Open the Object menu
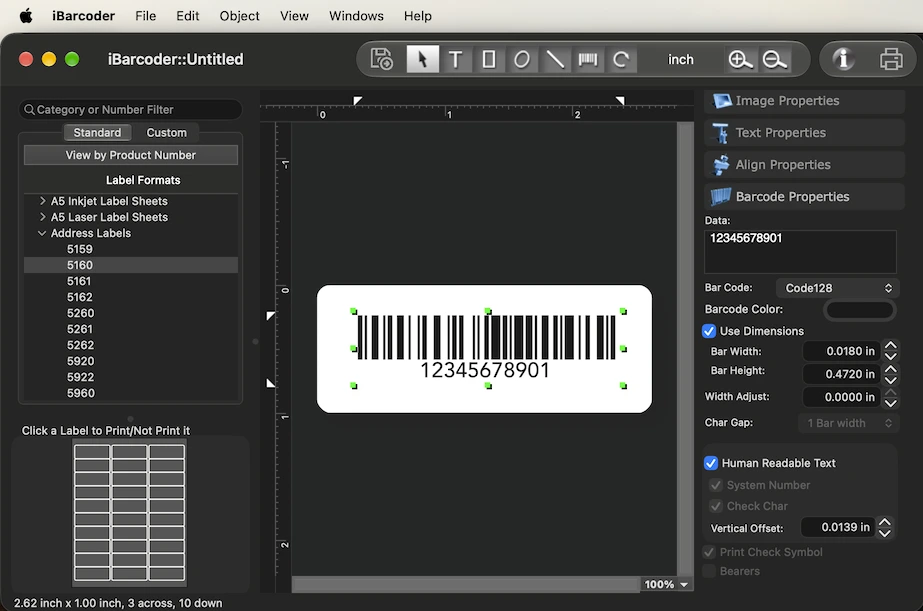 [239, 16]
